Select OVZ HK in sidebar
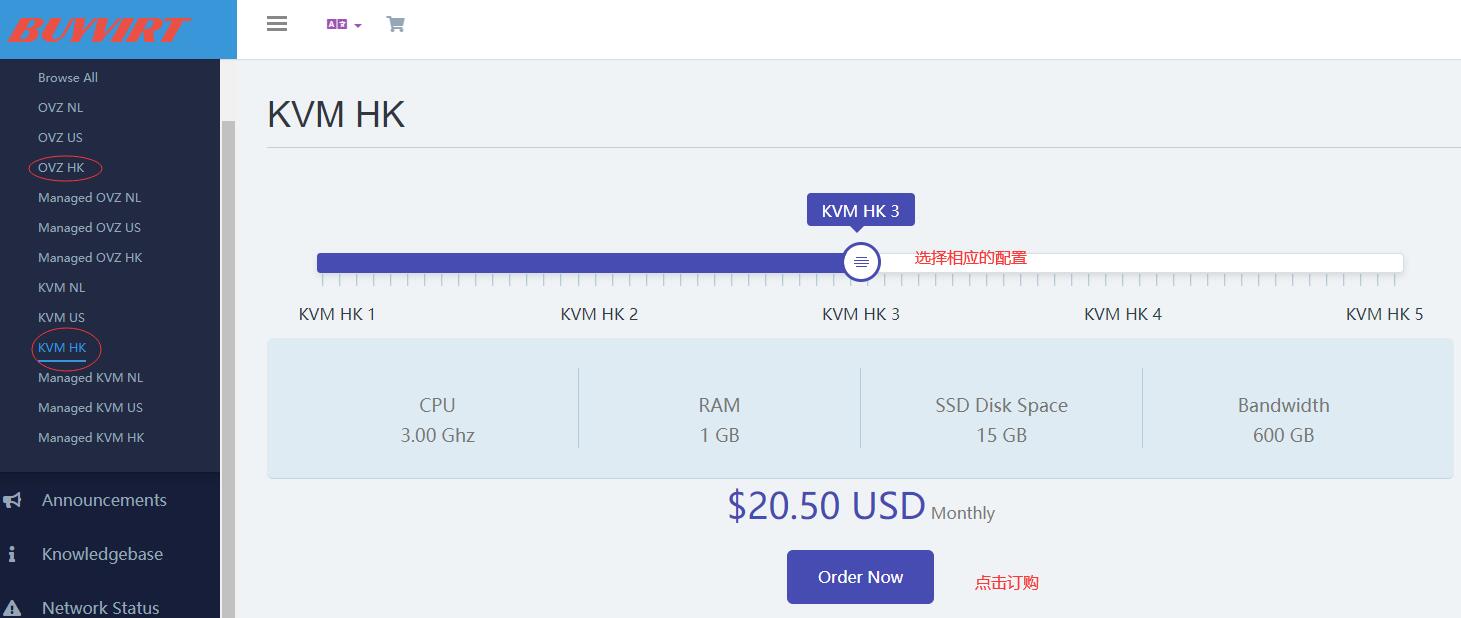 (61, 167)
